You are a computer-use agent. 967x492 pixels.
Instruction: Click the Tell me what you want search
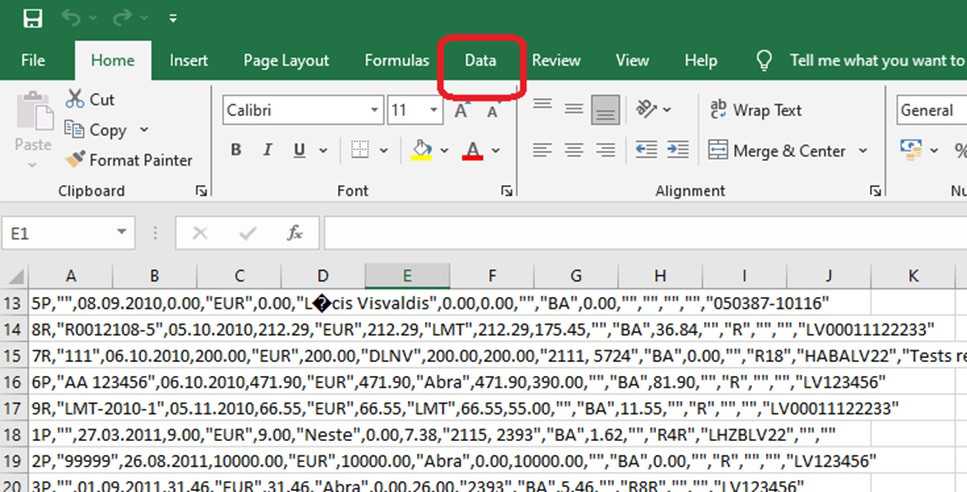click(876, 60)
